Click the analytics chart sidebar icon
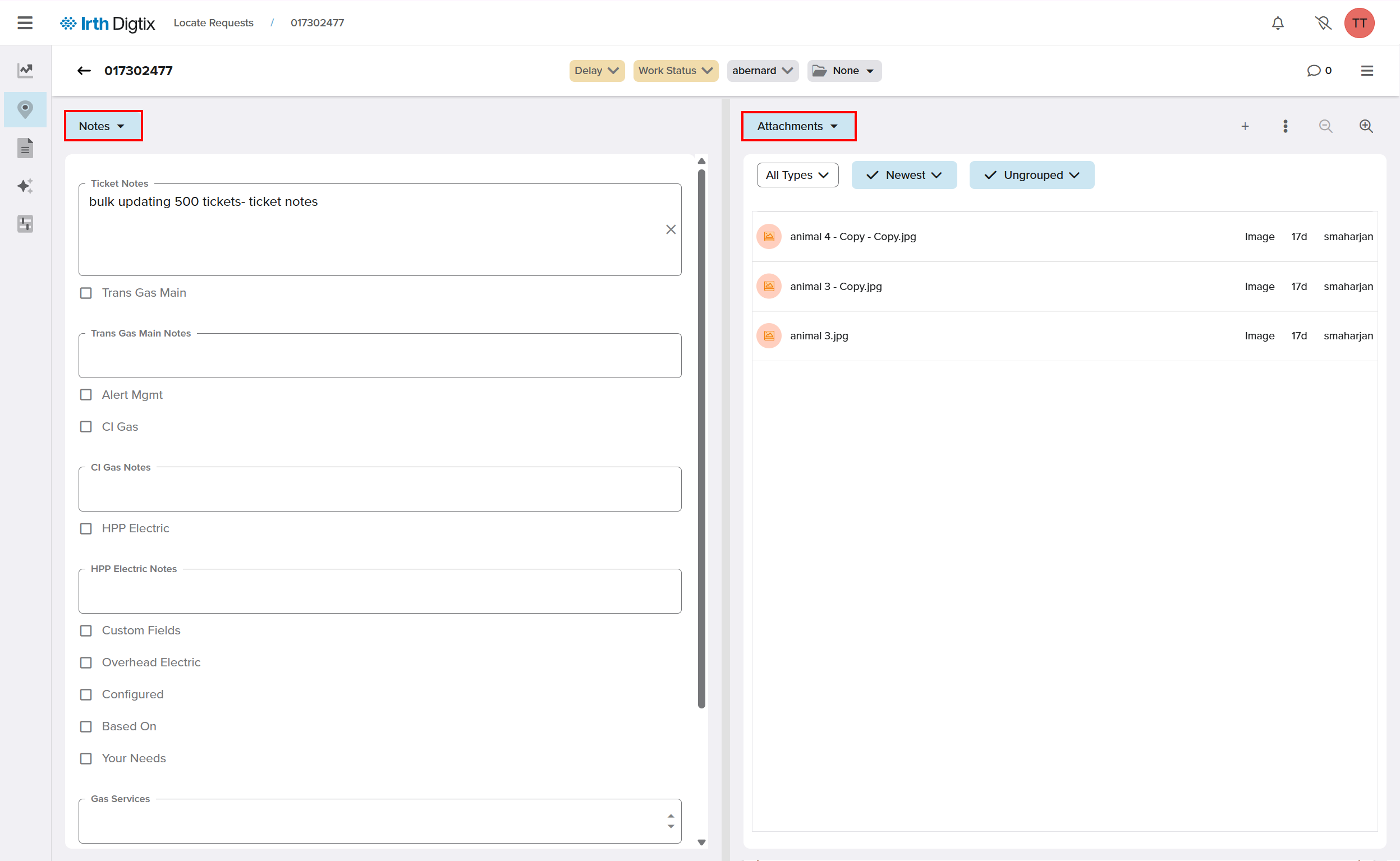This screenshot has height=861, width=1400. coord(25,71)
